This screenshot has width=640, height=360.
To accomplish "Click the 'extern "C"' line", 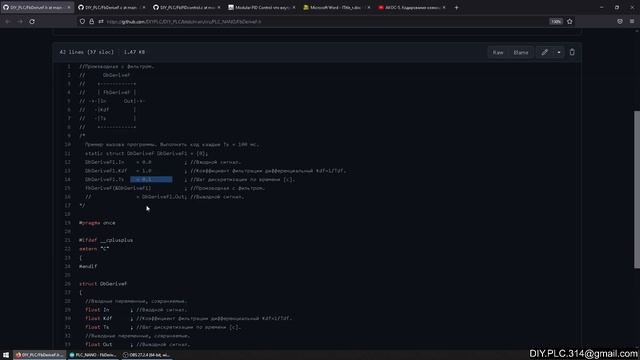I will click(94, 249).
